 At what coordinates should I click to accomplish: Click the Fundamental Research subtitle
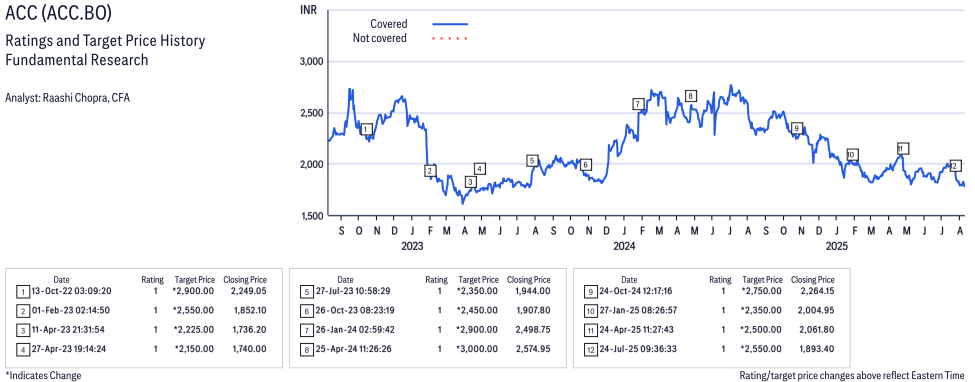coord(76,60)
